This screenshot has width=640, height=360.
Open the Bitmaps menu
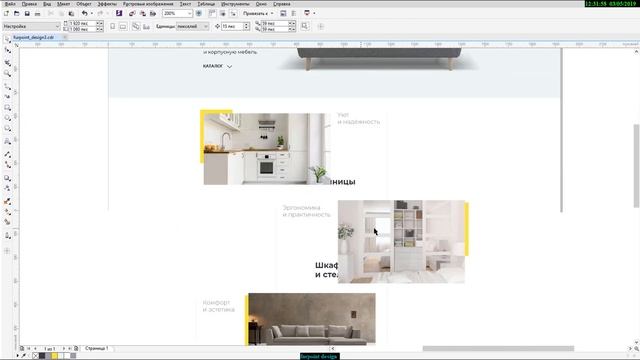click(148, 4)
